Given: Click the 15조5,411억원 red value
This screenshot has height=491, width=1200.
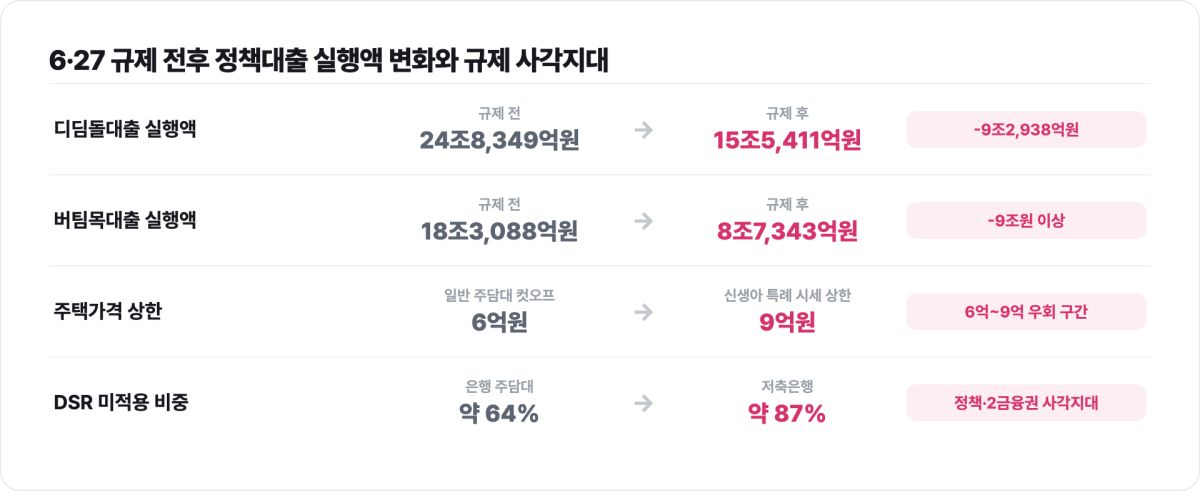Looking at the screenshot, I should (787, 141).
